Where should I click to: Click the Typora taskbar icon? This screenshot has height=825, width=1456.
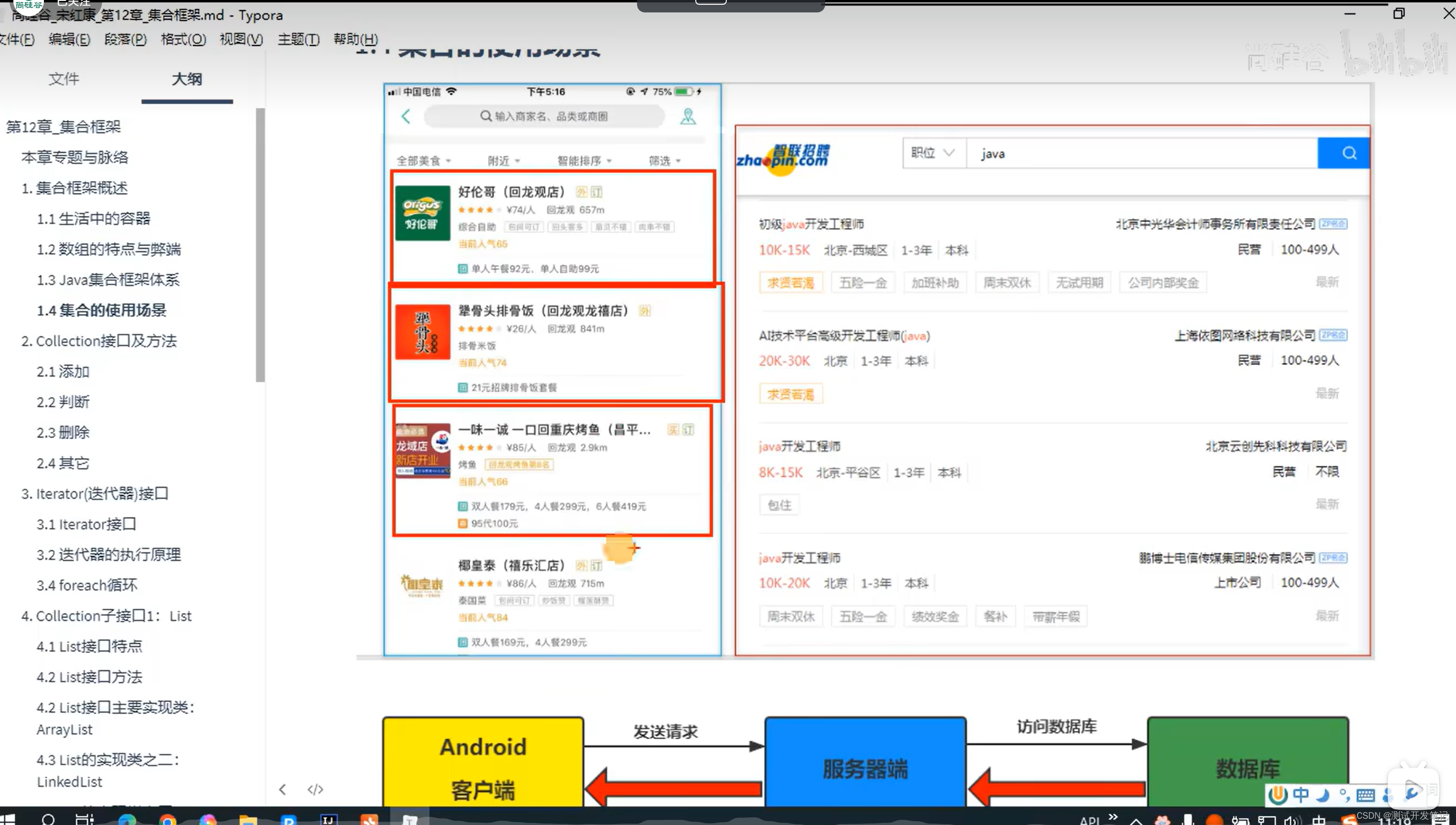[x=409, y=819]
